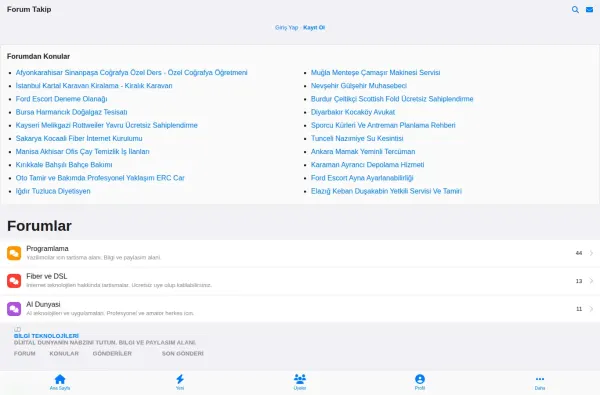Open İstanbul Kartal Karavan Kiralama topic

[x=94, y=86]
